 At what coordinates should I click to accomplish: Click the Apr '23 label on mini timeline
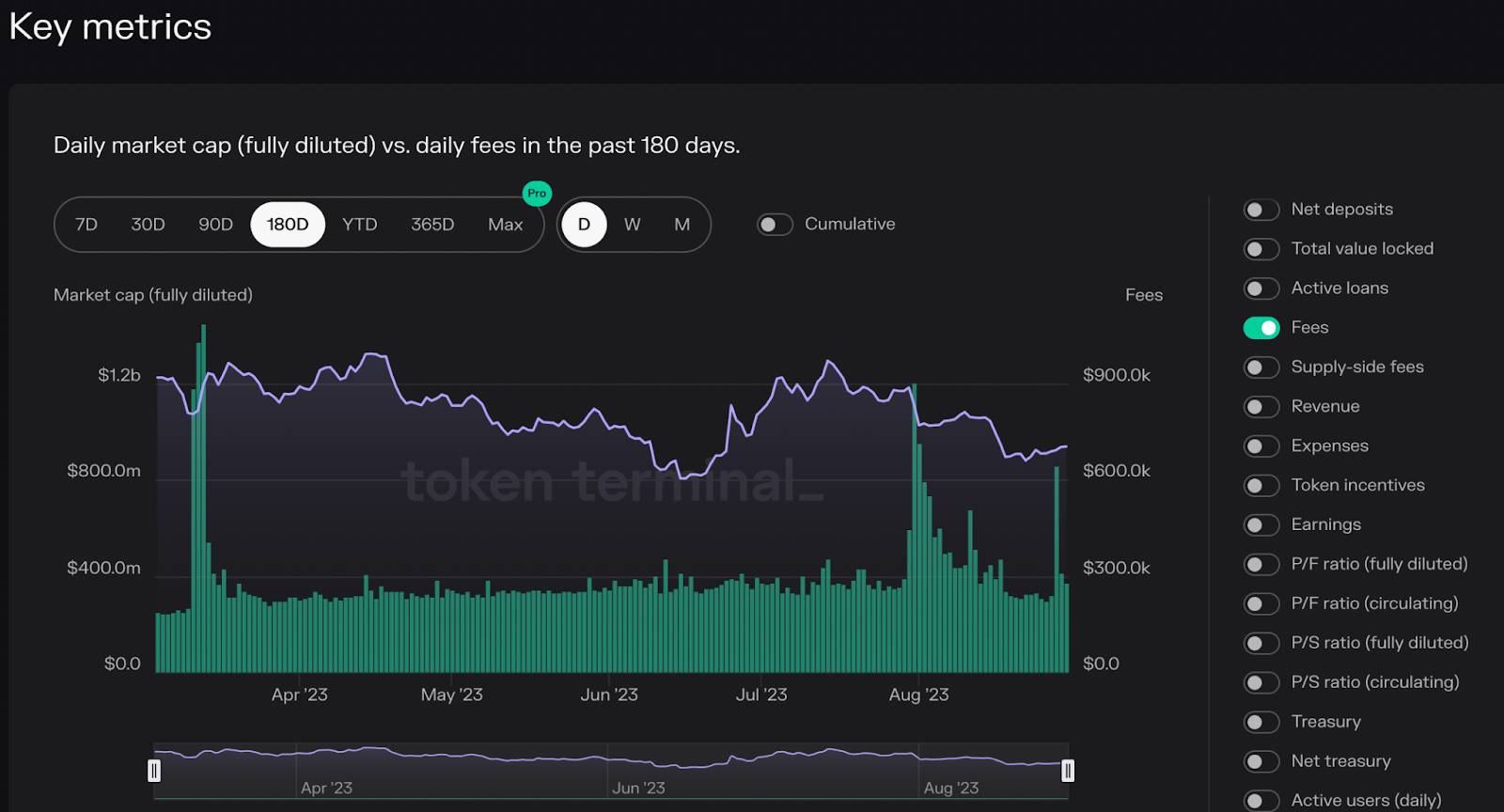(x=326, y=788)
